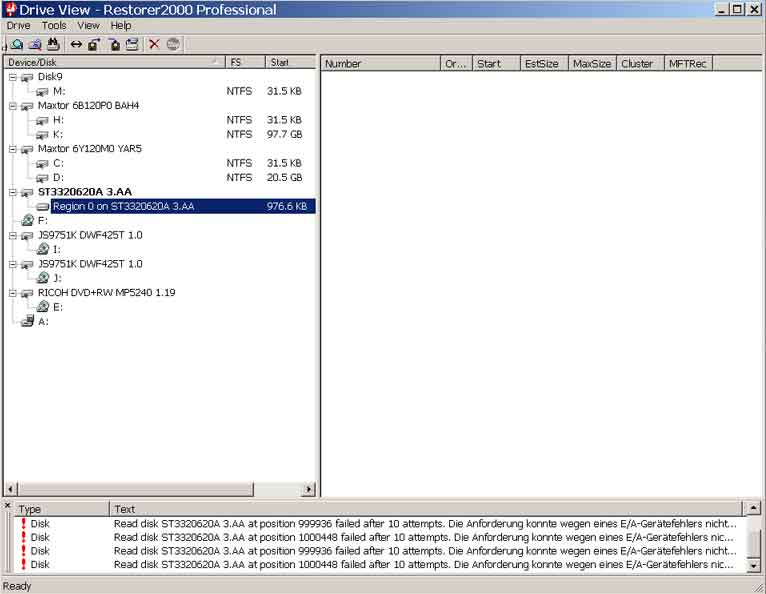Click the open drive files icon with red mark

[35, 45]
